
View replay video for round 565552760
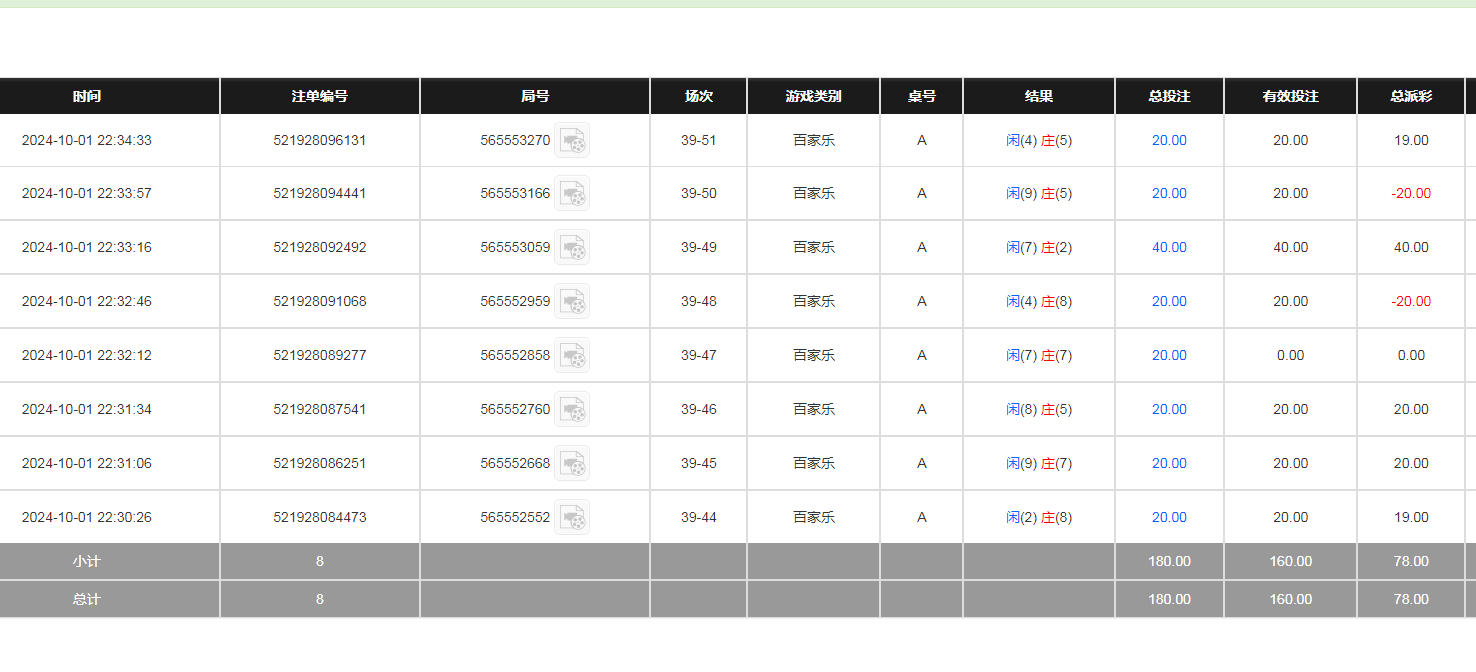[572, 410]
